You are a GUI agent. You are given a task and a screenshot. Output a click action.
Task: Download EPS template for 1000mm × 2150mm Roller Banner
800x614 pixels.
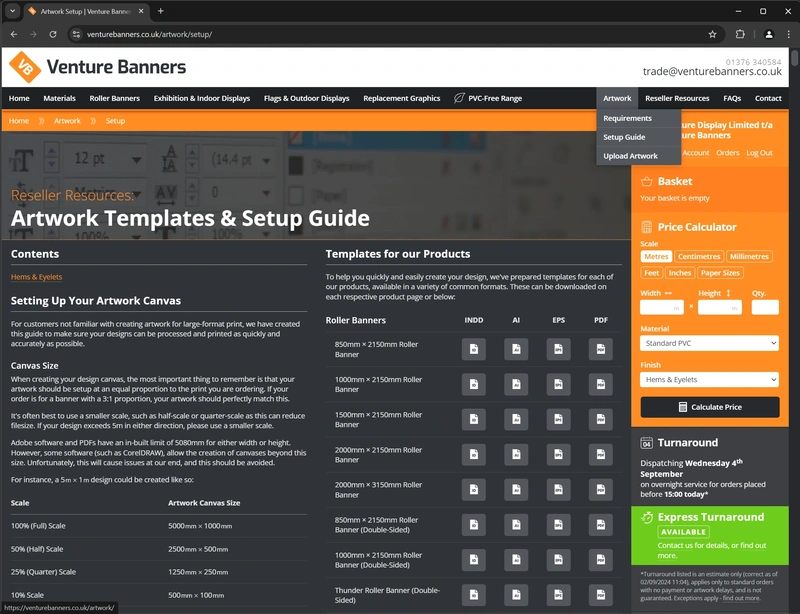[558, 384]
